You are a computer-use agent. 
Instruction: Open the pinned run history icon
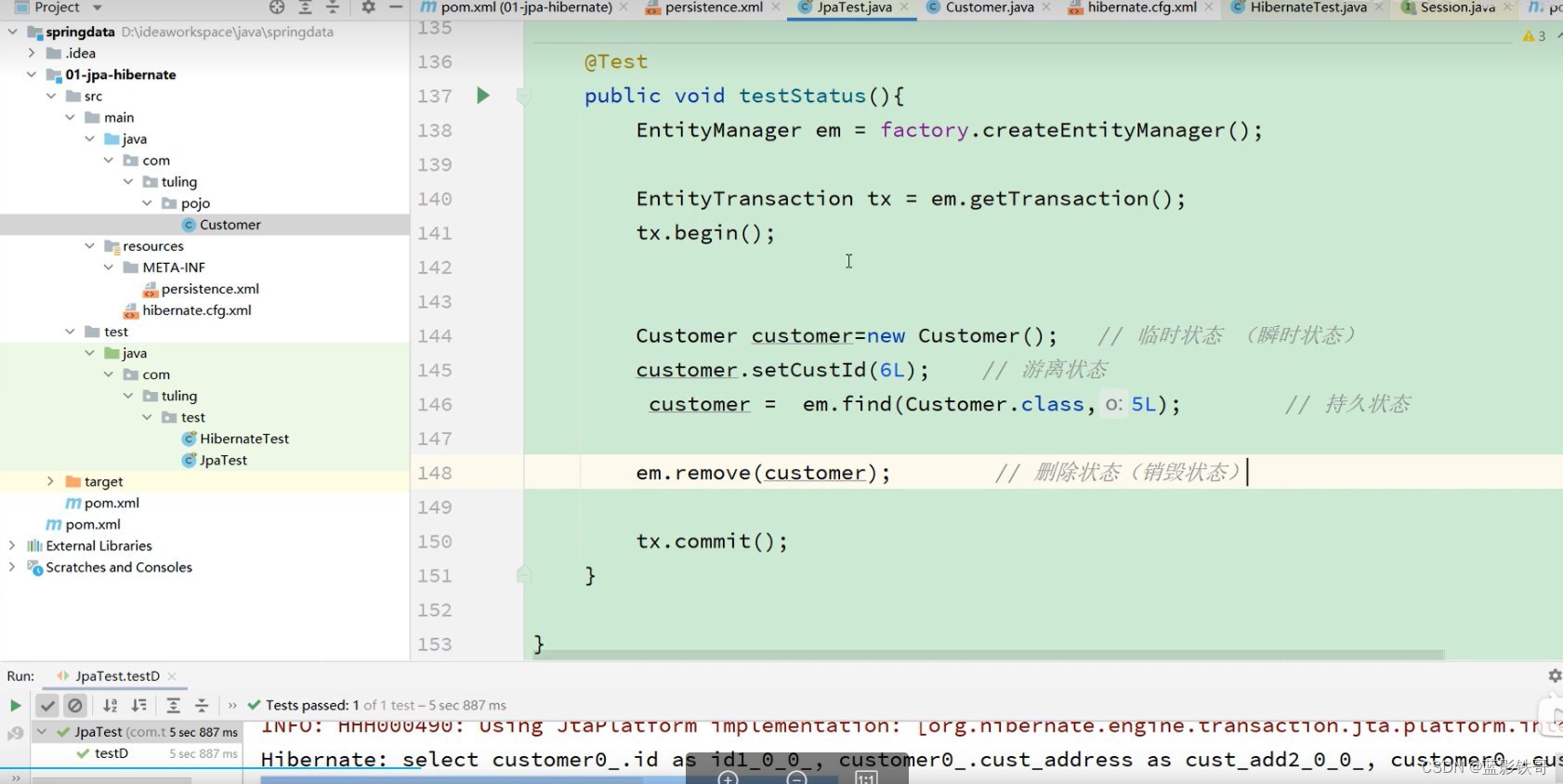click(x=15, y=734)
